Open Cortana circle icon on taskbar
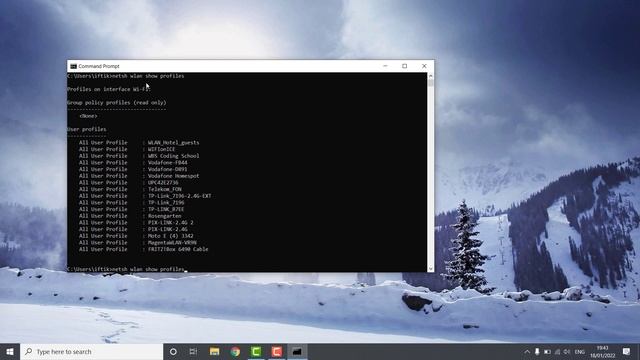640x360 pixels. (173, 351)
